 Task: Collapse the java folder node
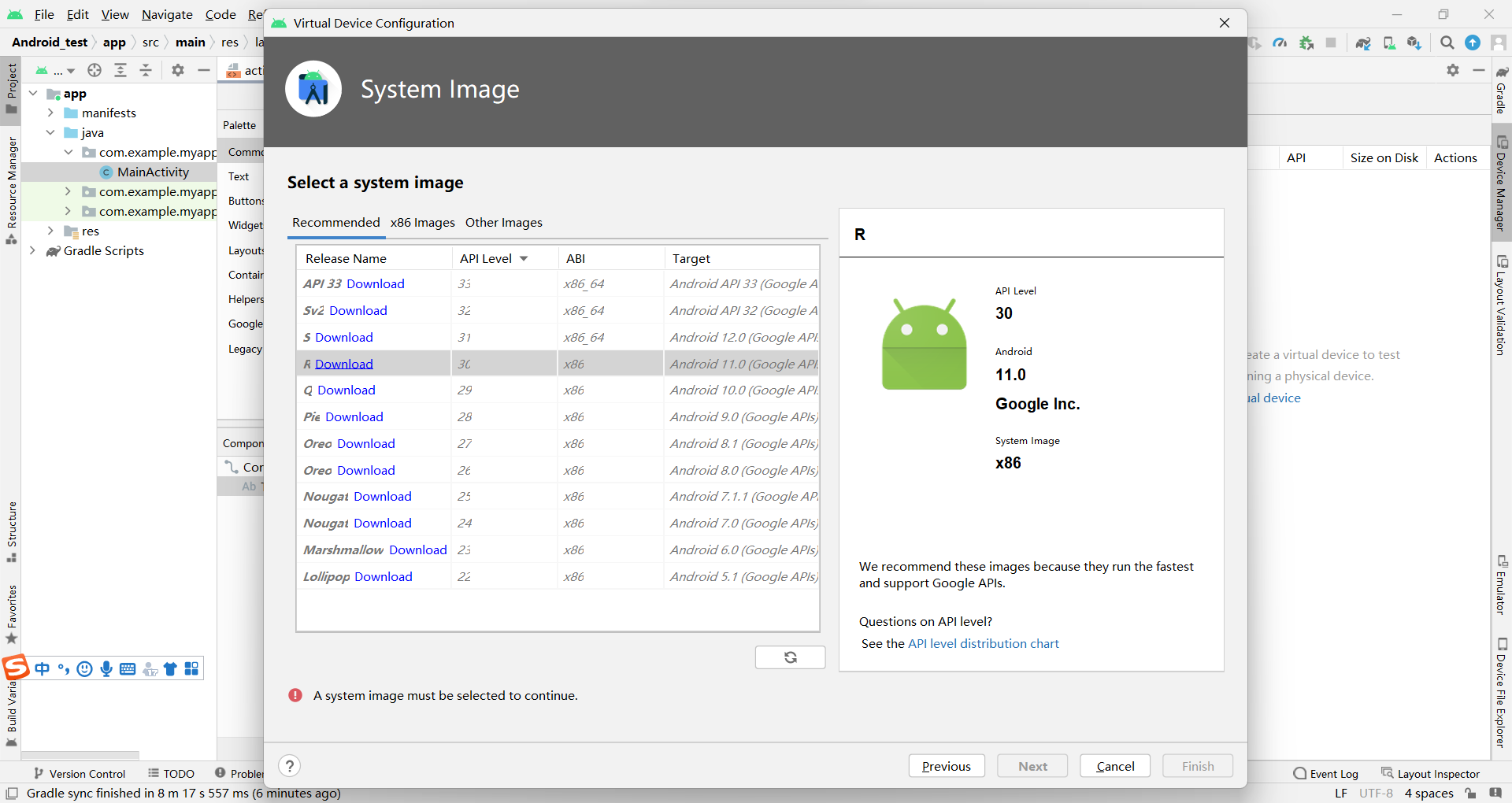click(x=50, y=132)
